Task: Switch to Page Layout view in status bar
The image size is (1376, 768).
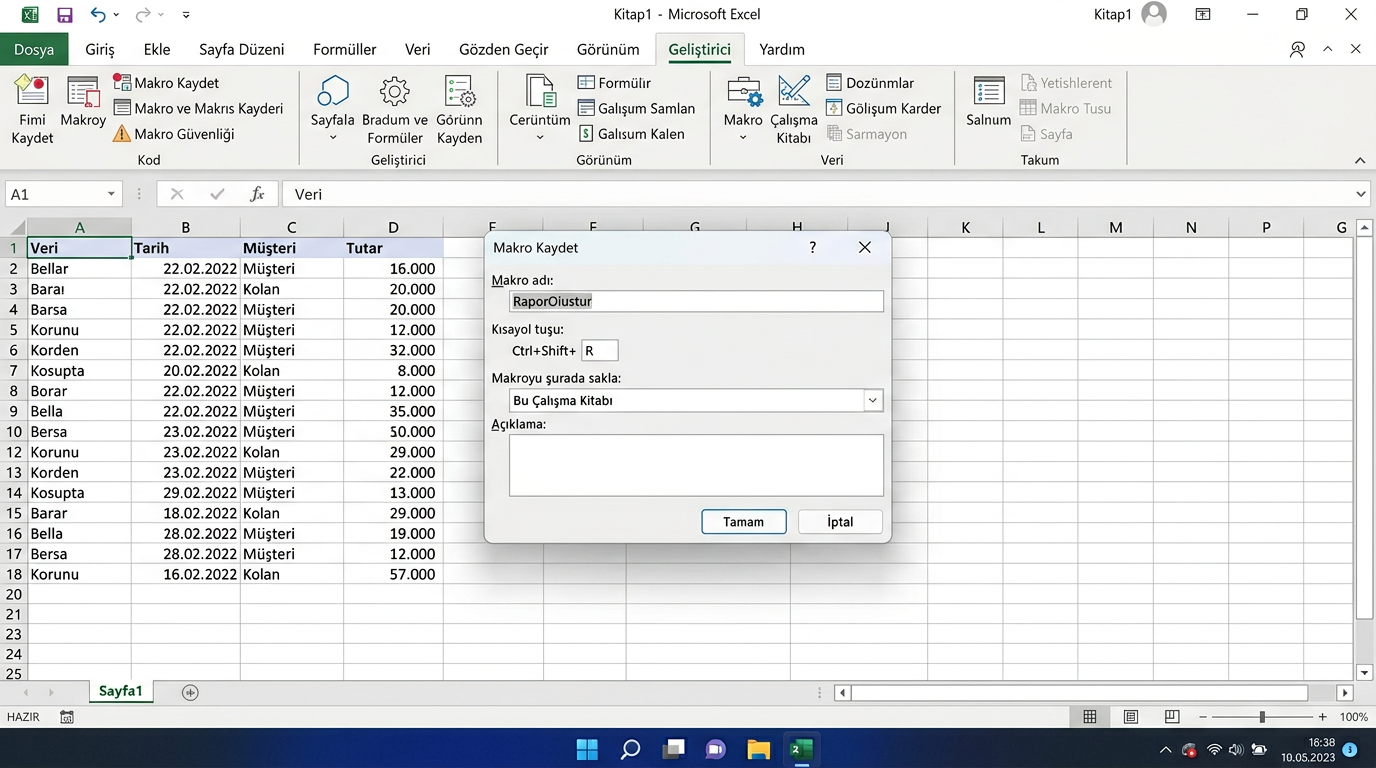Action: 1130,717
